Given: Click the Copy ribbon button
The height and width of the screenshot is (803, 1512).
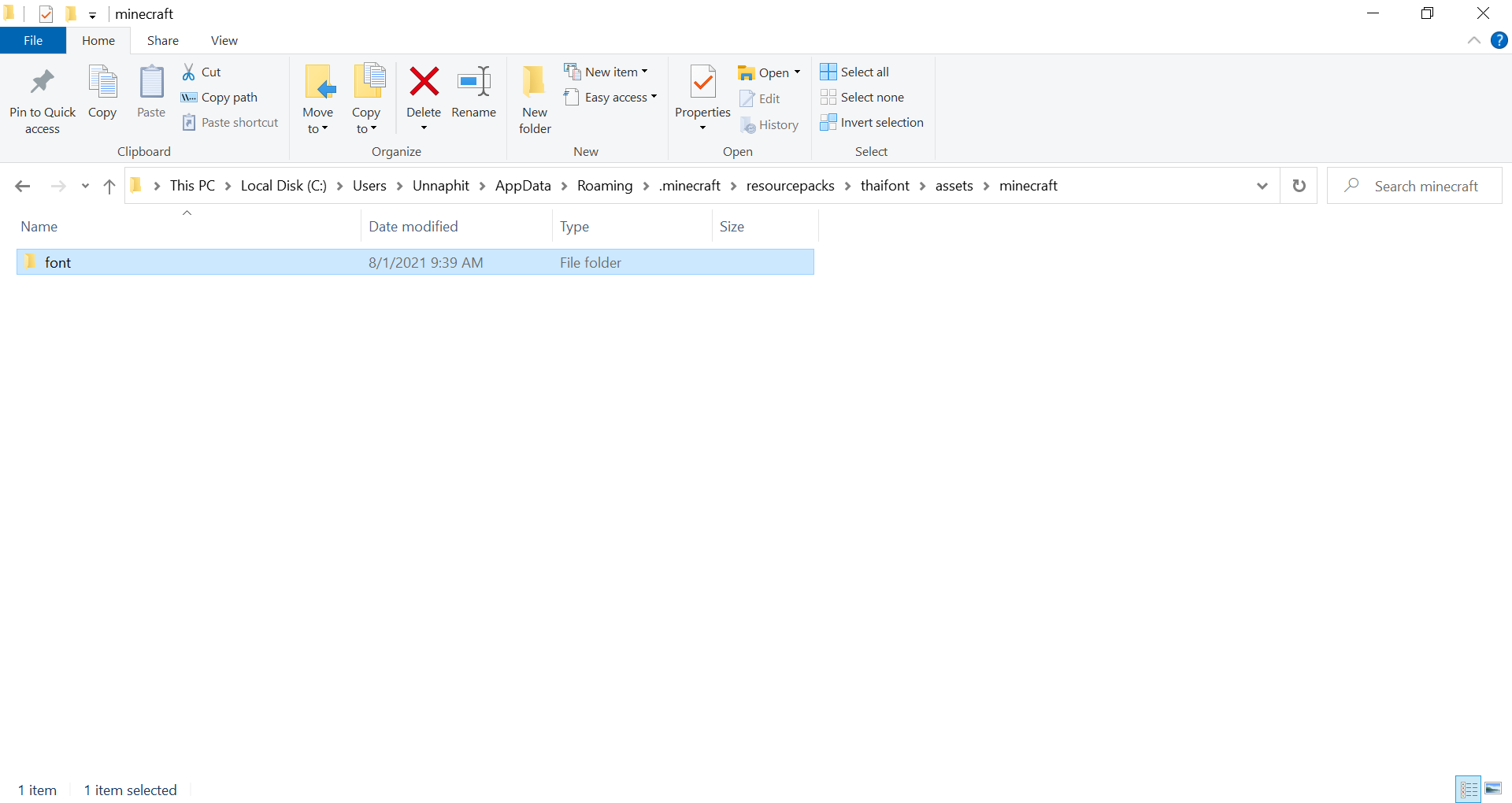Looking at the screenshot, I should [x=102, y=93].
